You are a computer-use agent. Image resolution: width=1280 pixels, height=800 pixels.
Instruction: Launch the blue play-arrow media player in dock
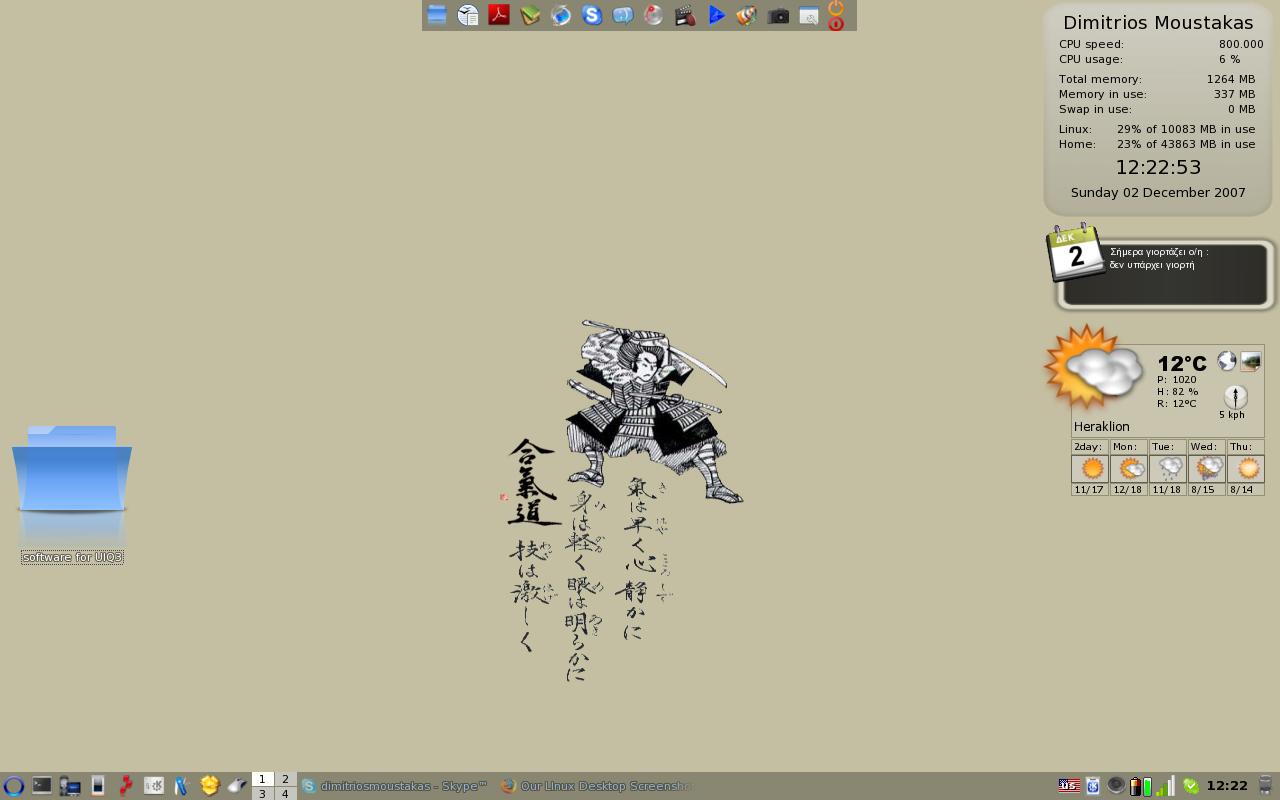716,15
